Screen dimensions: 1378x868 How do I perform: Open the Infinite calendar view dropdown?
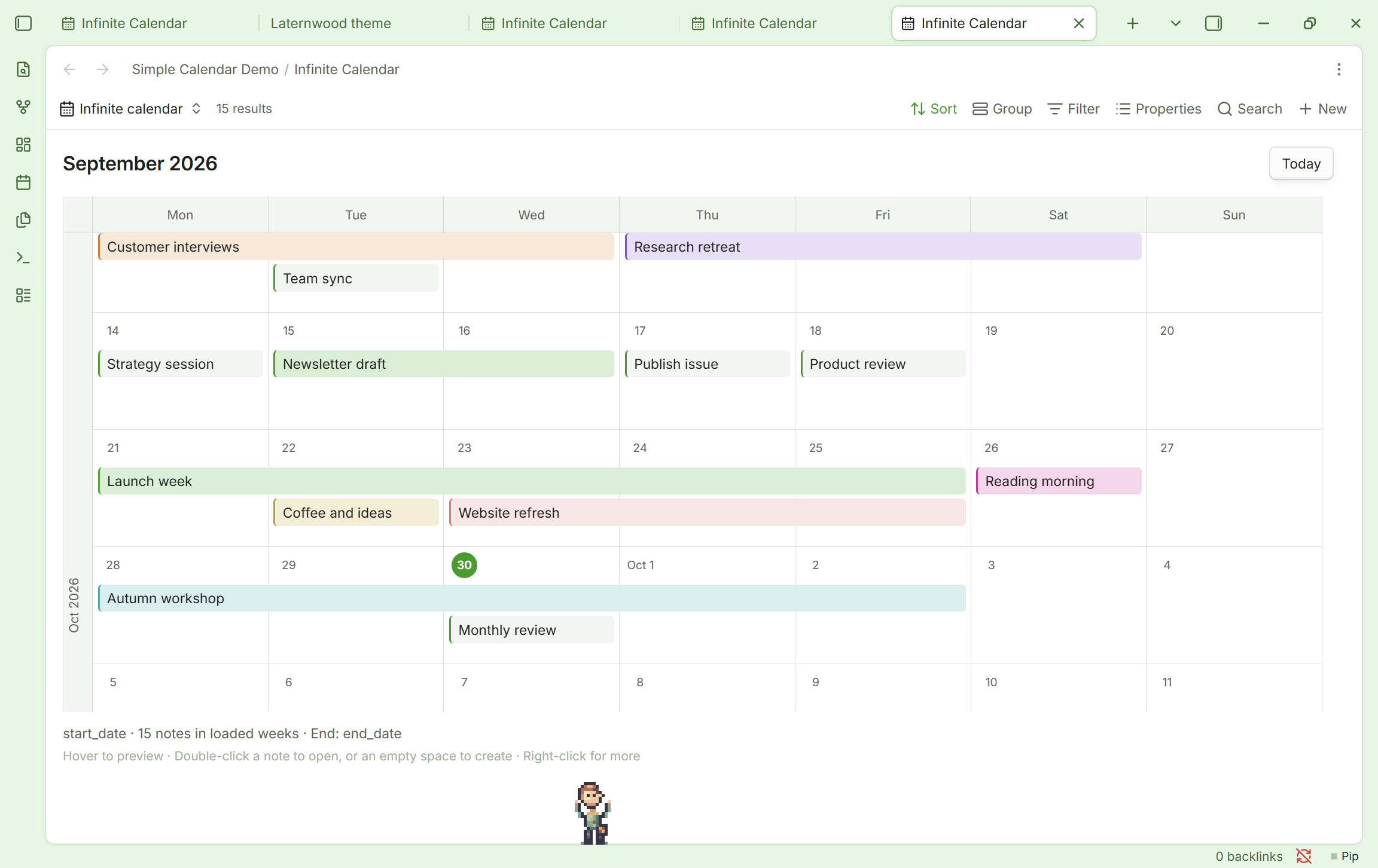[131, 109]
